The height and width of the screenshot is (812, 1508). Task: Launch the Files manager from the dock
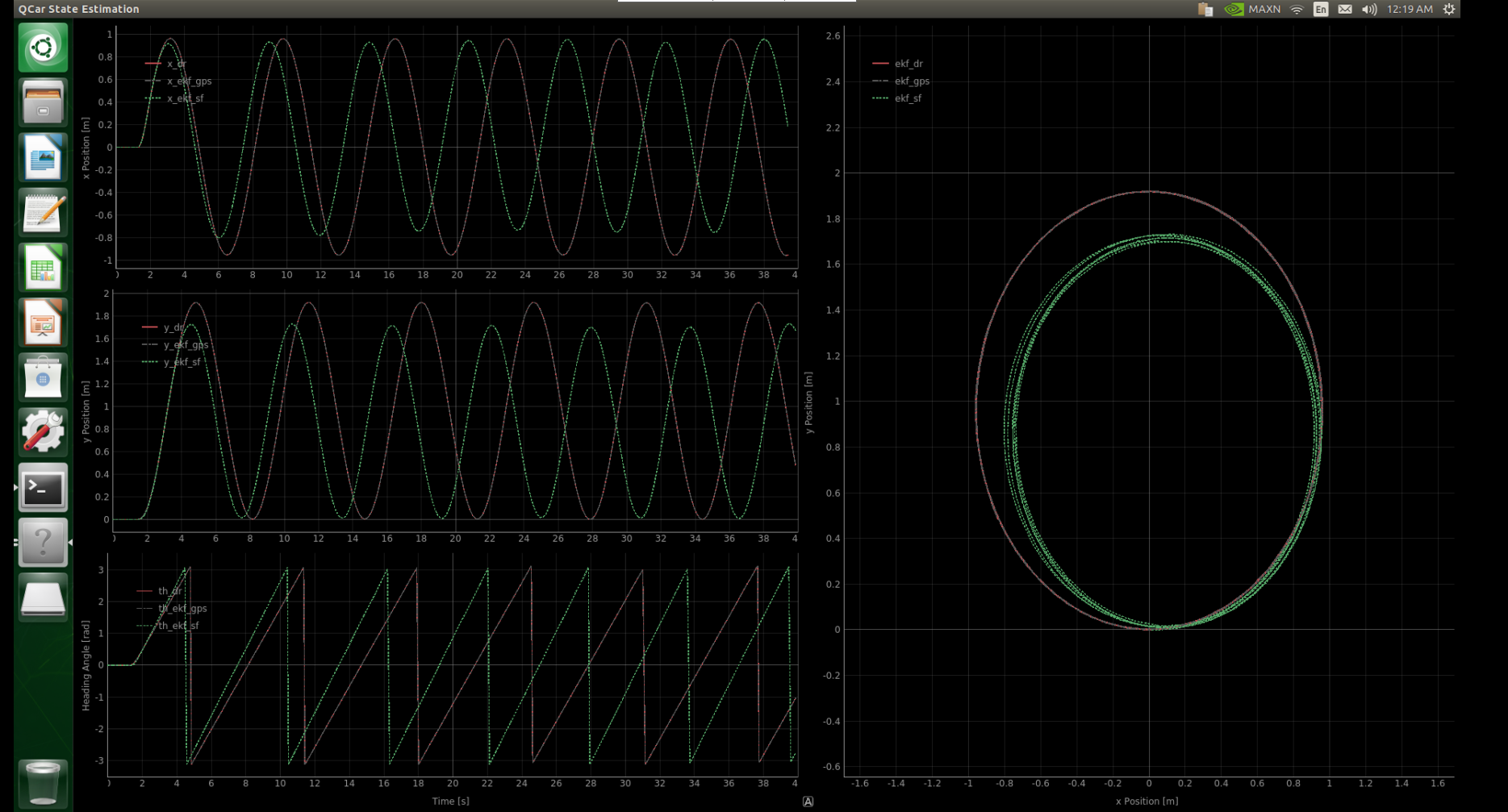coord(43,102)
